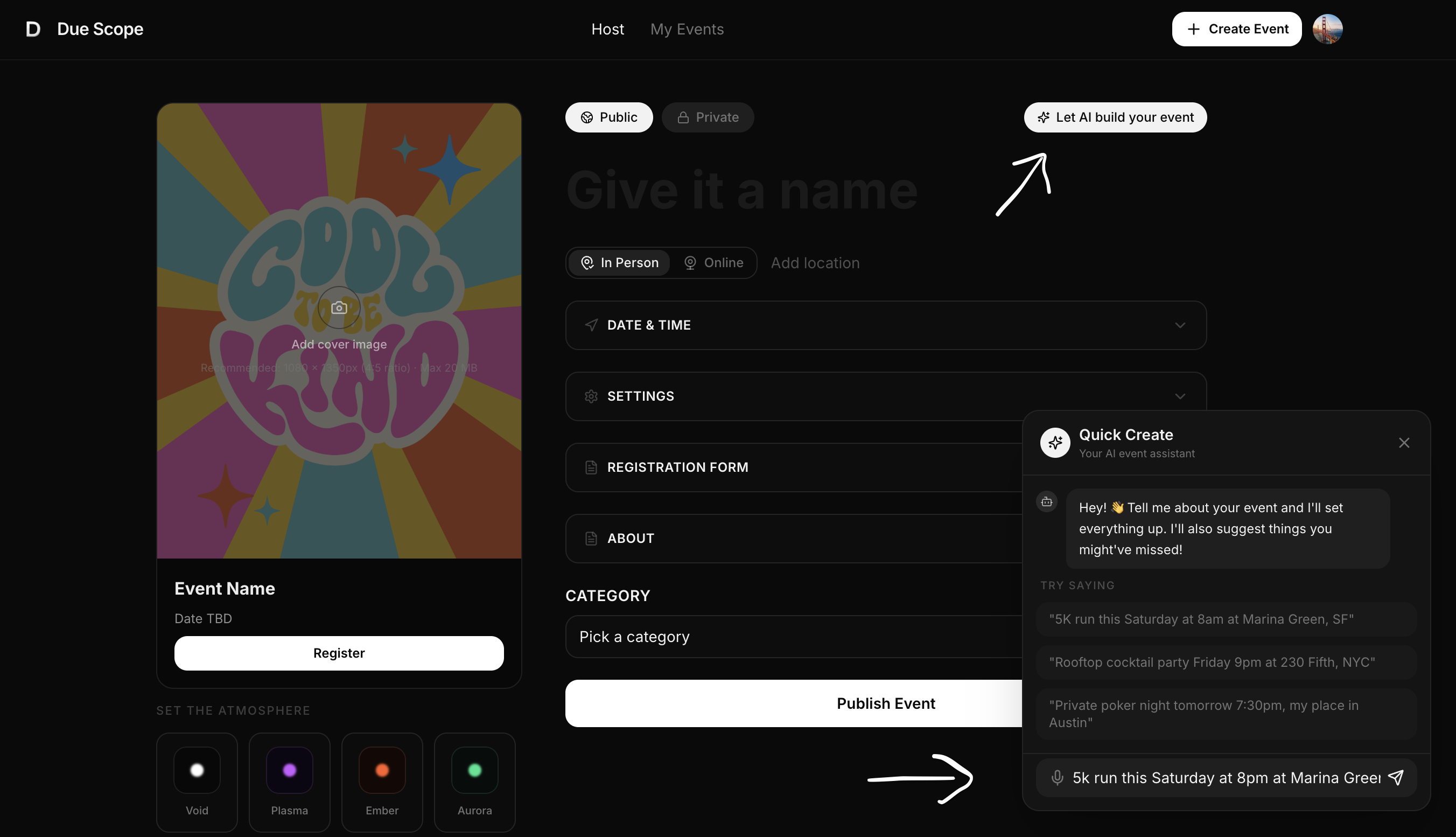Expand the Settings section chevron
The image size is (1456, 837).
pyautogui.click(x=1180, y=396)
